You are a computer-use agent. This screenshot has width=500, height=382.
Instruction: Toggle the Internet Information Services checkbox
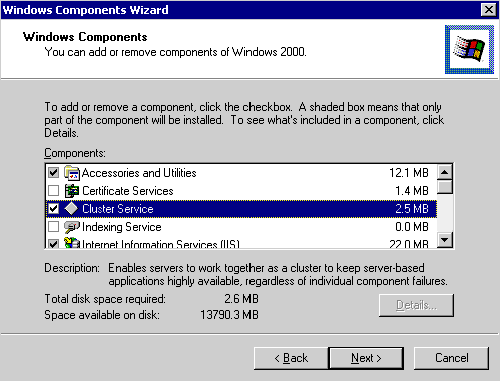(54, 244)
